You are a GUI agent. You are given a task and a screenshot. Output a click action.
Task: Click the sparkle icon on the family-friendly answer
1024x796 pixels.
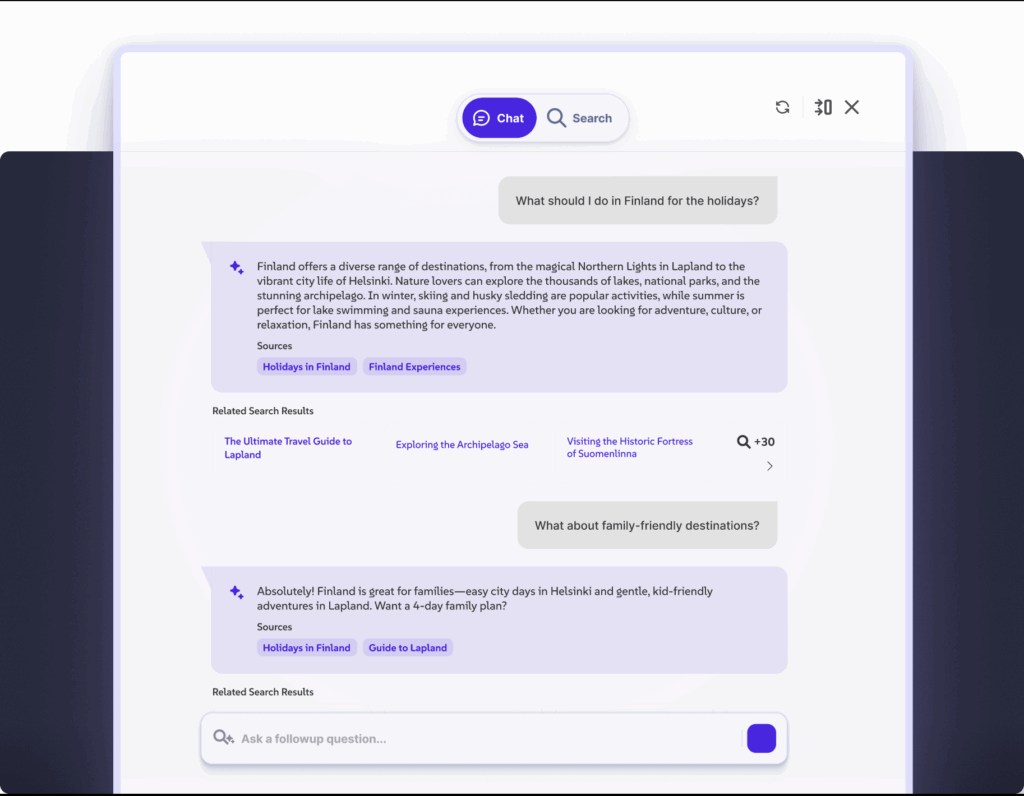click(x=236, y=592)
